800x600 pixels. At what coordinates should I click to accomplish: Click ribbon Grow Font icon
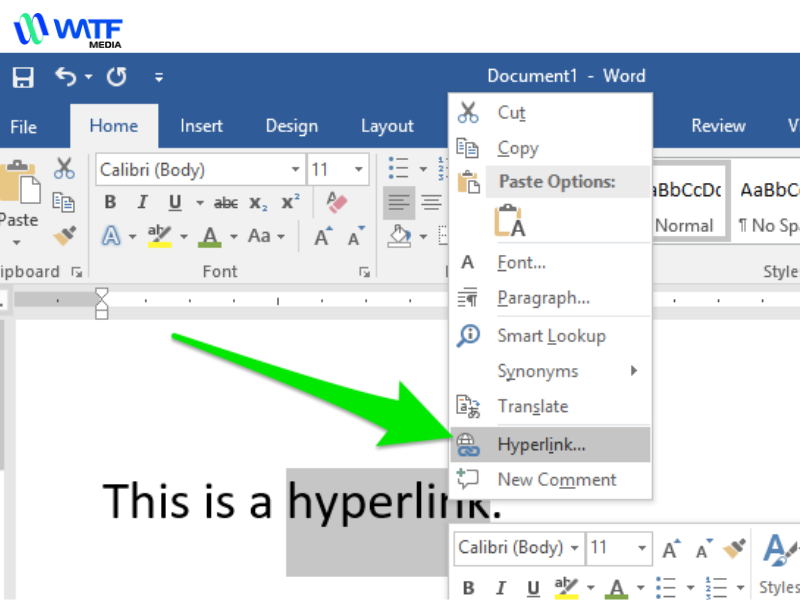(323, 236)
